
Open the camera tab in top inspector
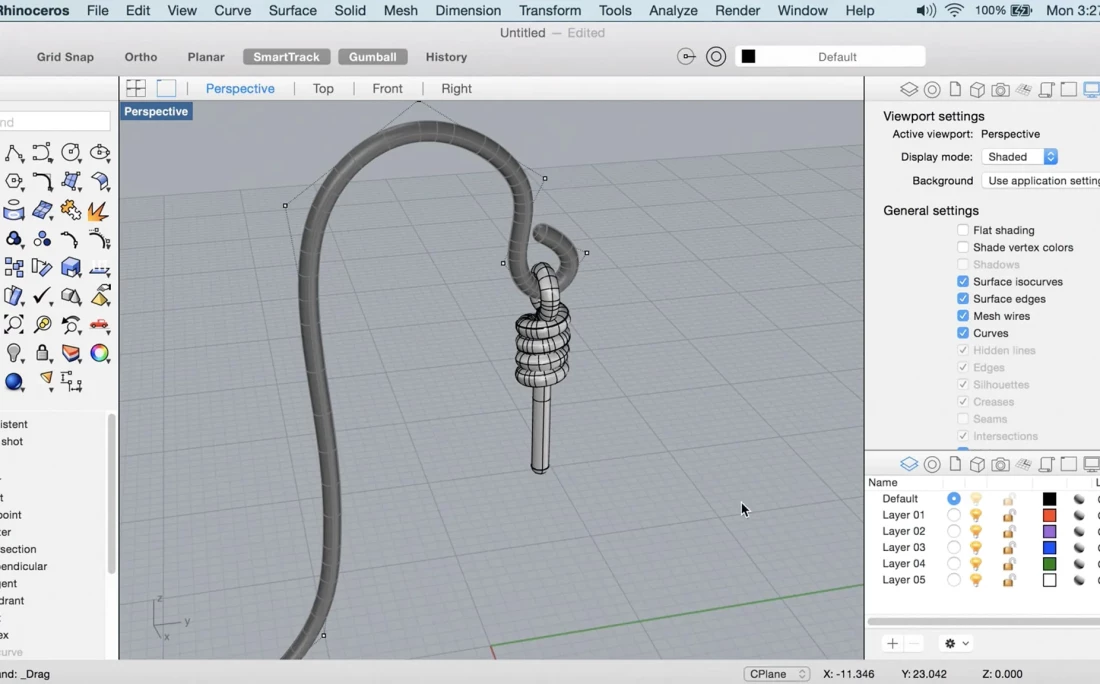pyautogui.click(x=1000, y=90)
